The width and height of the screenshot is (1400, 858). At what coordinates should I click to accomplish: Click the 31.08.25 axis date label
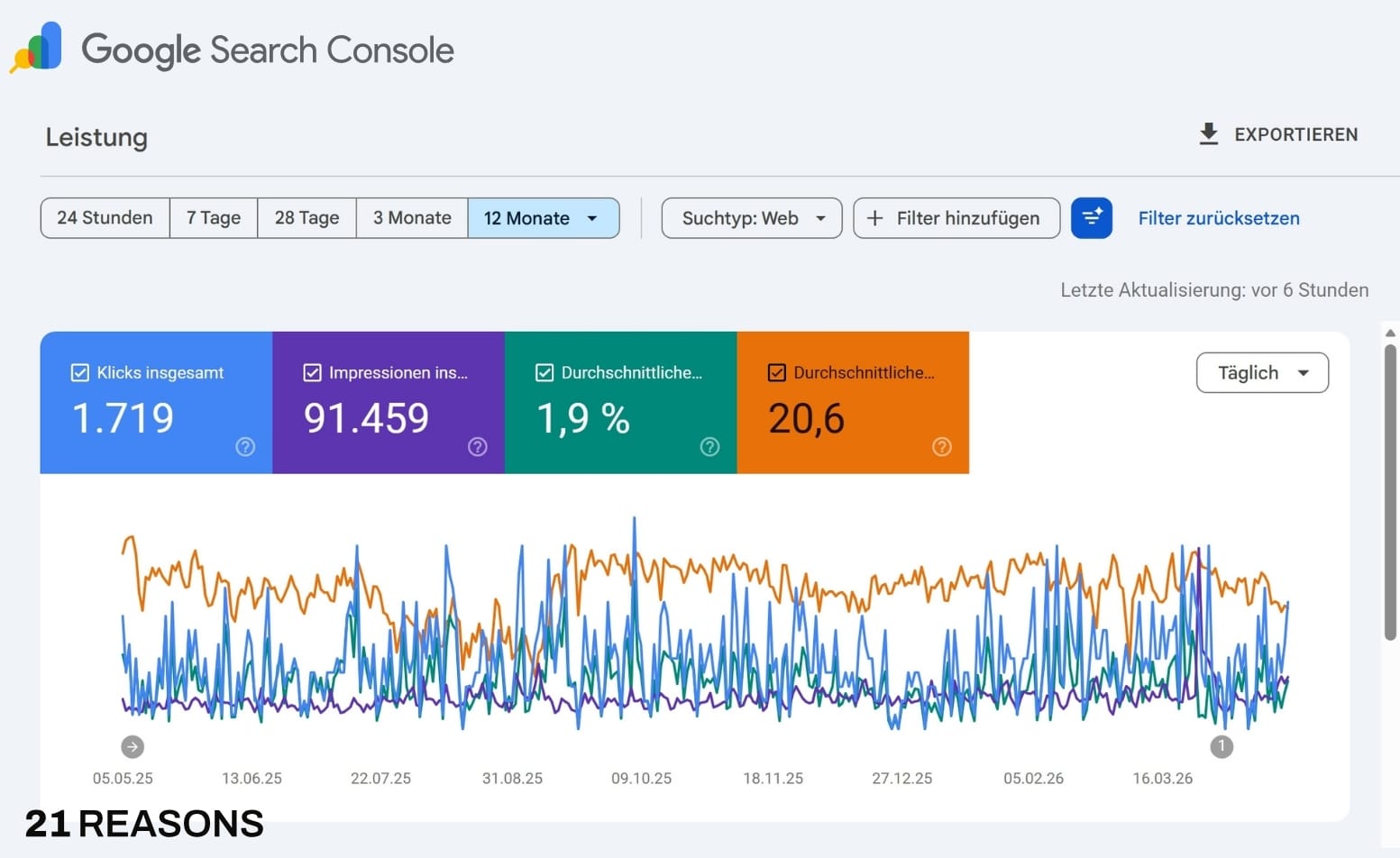(x=512, y=778)
